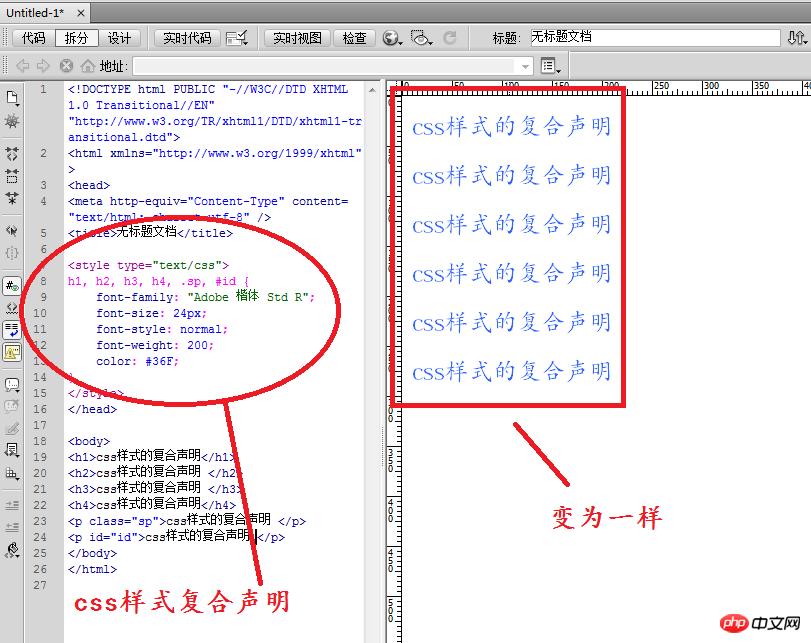The width and height of the screenshot is (811, 643).
Task: Click the <body> tag in code
Action: tap(88, 441)
